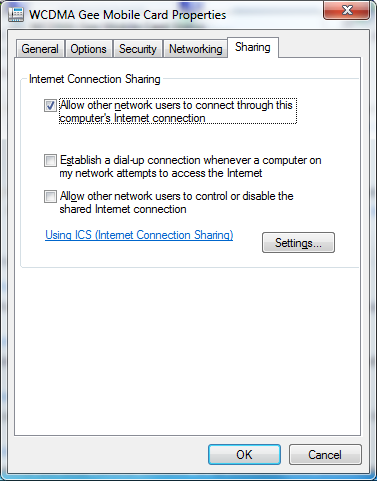Close the WCDMA Gee Mobile Card Properties dialog

pyautogui.click(x=346, y=10)
